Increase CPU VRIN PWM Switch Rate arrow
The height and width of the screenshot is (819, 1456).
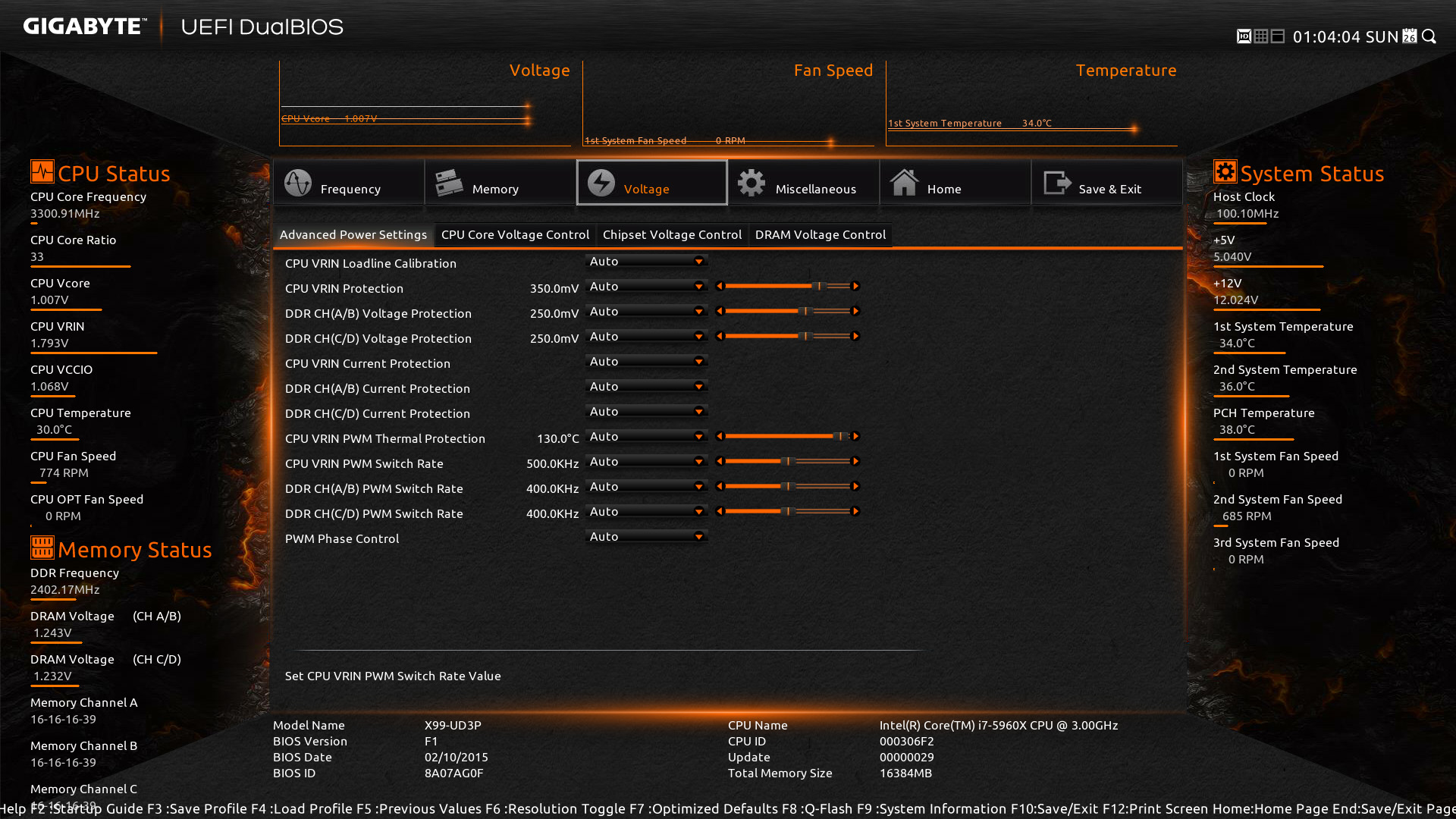pyautogui.click(x=856, y=462)
